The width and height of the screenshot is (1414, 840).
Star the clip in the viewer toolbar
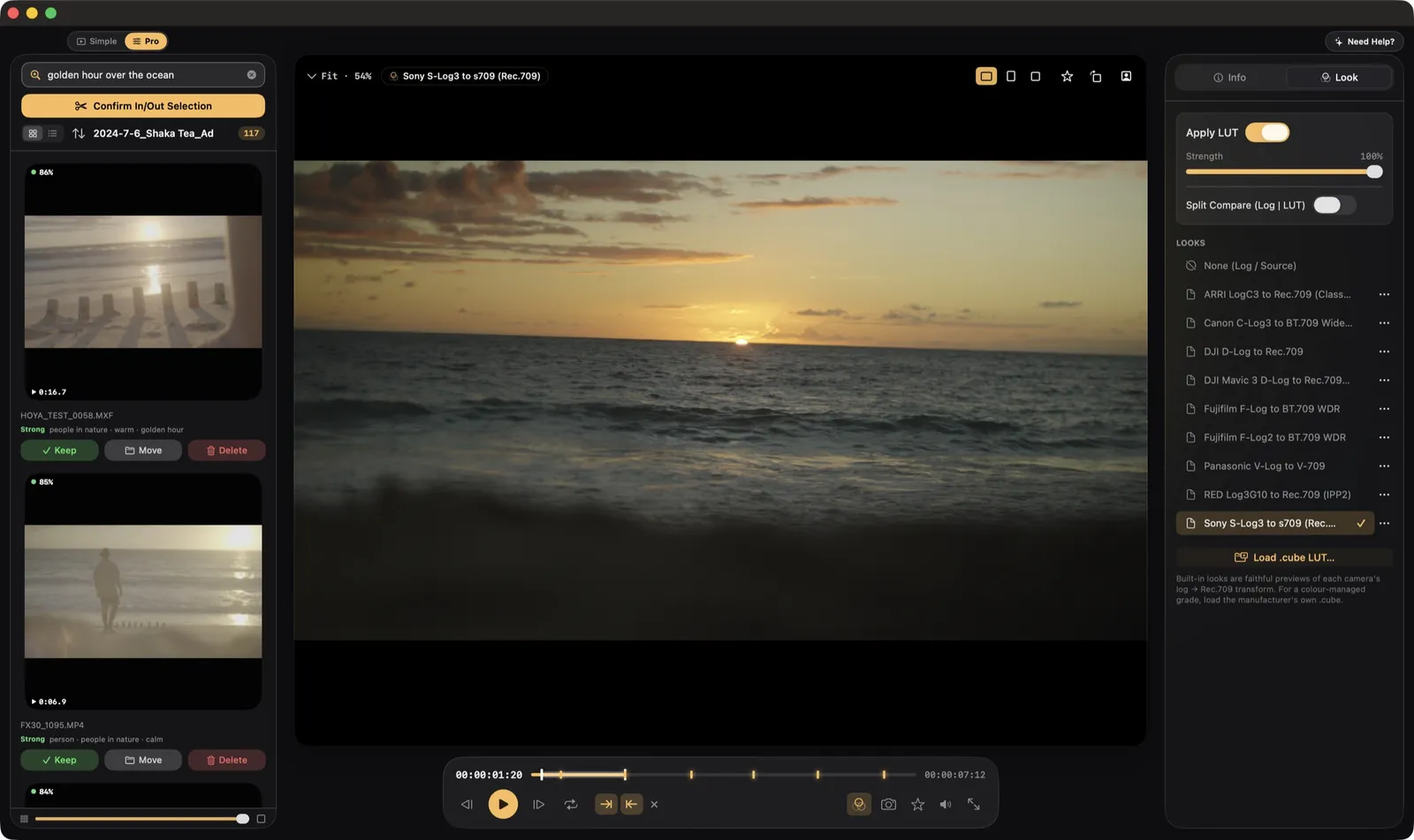point(1067,76)
